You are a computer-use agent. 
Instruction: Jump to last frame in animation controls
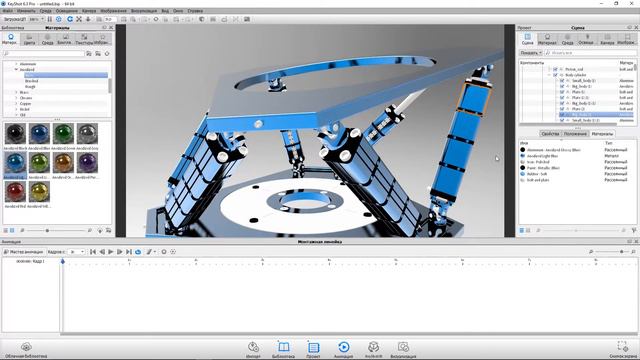129,252
